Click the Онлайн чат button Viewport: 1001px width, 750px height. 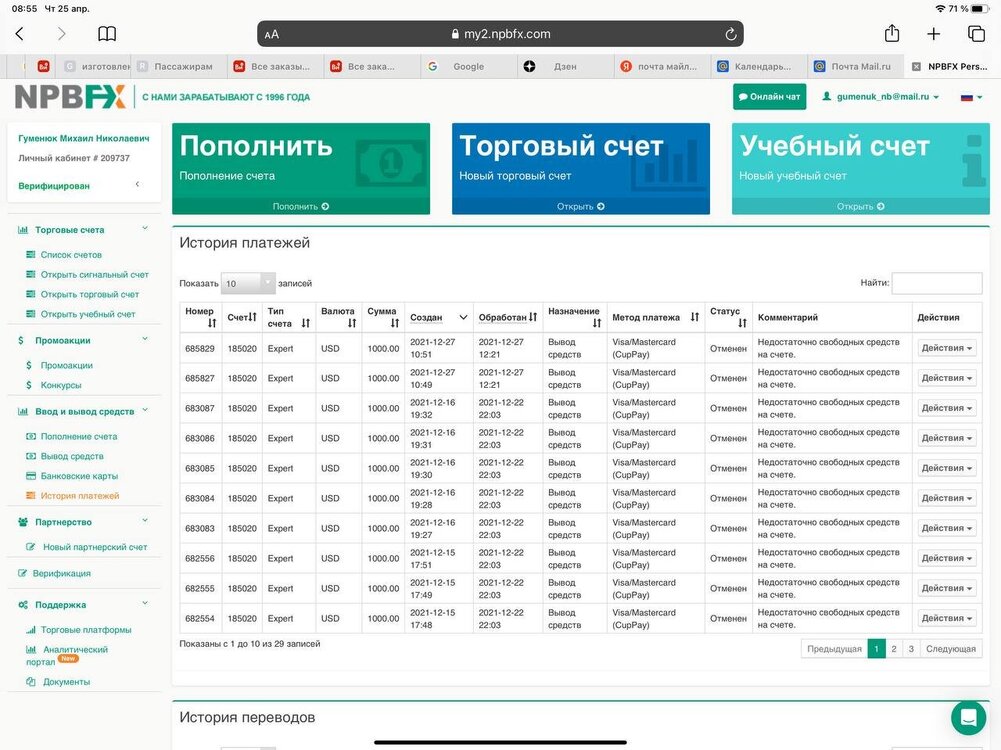769,97
